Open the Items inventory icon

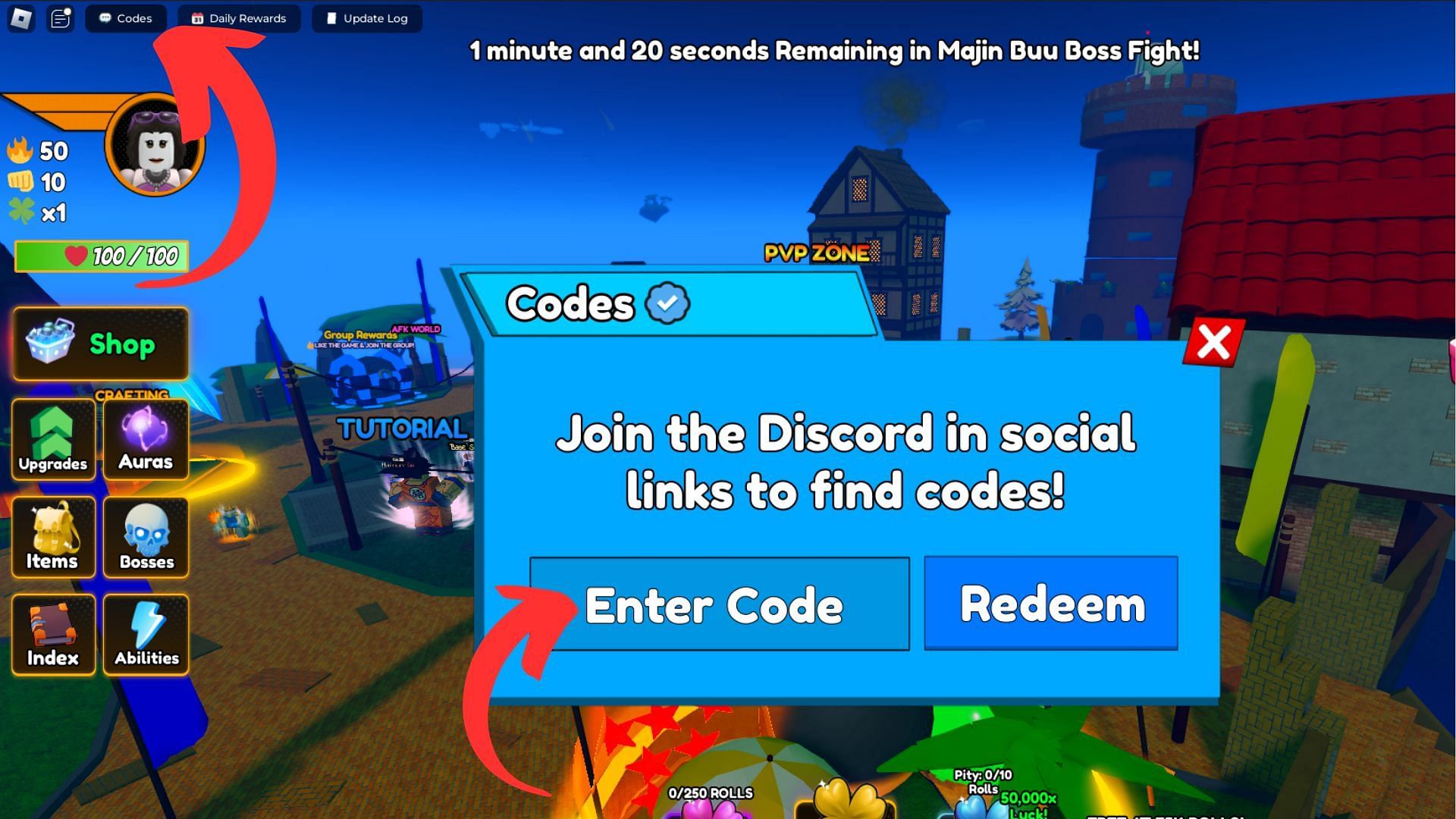pyautogui.click(x=51, y=536)
